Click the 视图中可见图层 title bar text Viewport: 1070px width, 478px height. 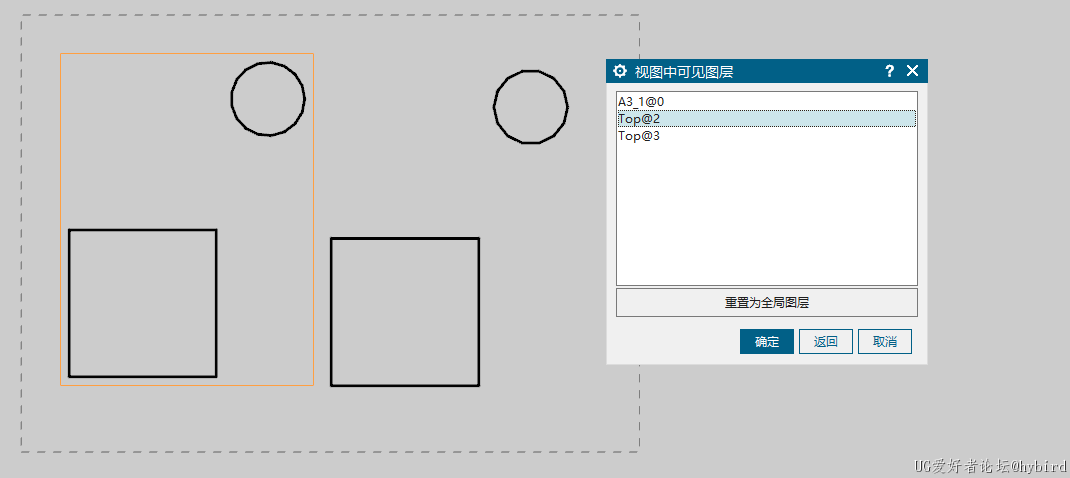click(684, 71)
